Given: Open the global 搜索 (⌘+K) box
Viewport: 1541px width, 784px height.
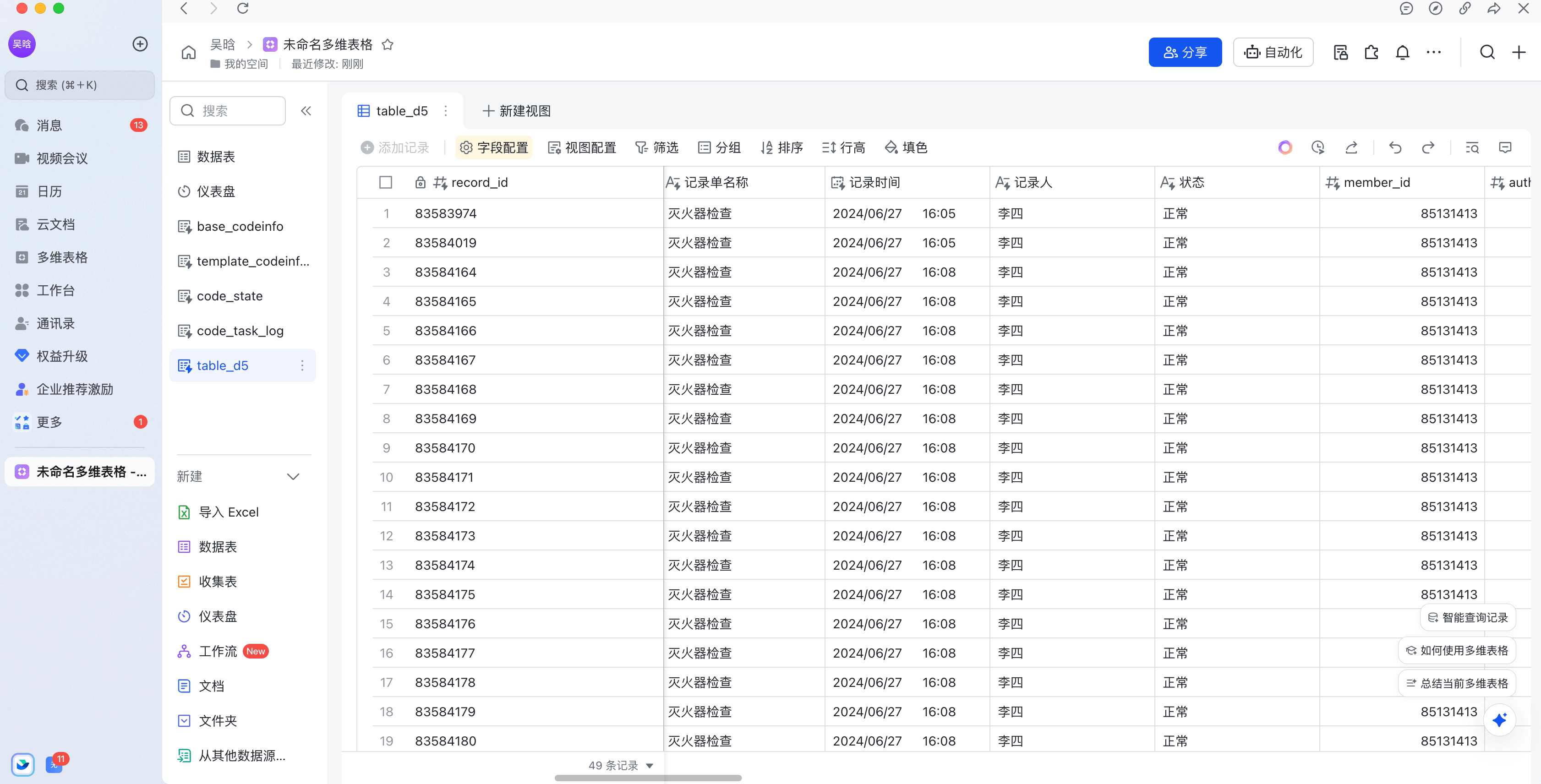Looking at the screenshot, I should [80, 85].
